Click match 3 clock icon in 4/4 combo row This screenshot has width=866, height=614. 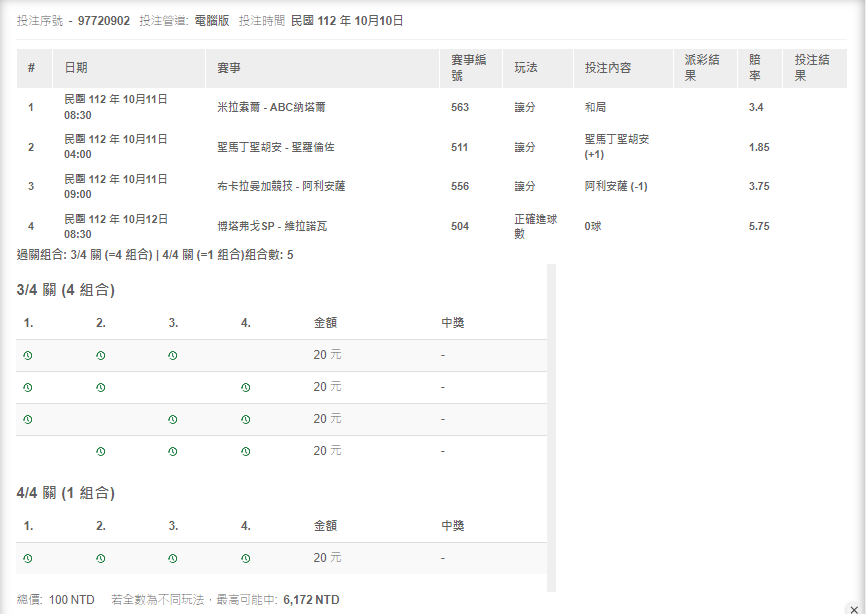click(x=173, y=559)
